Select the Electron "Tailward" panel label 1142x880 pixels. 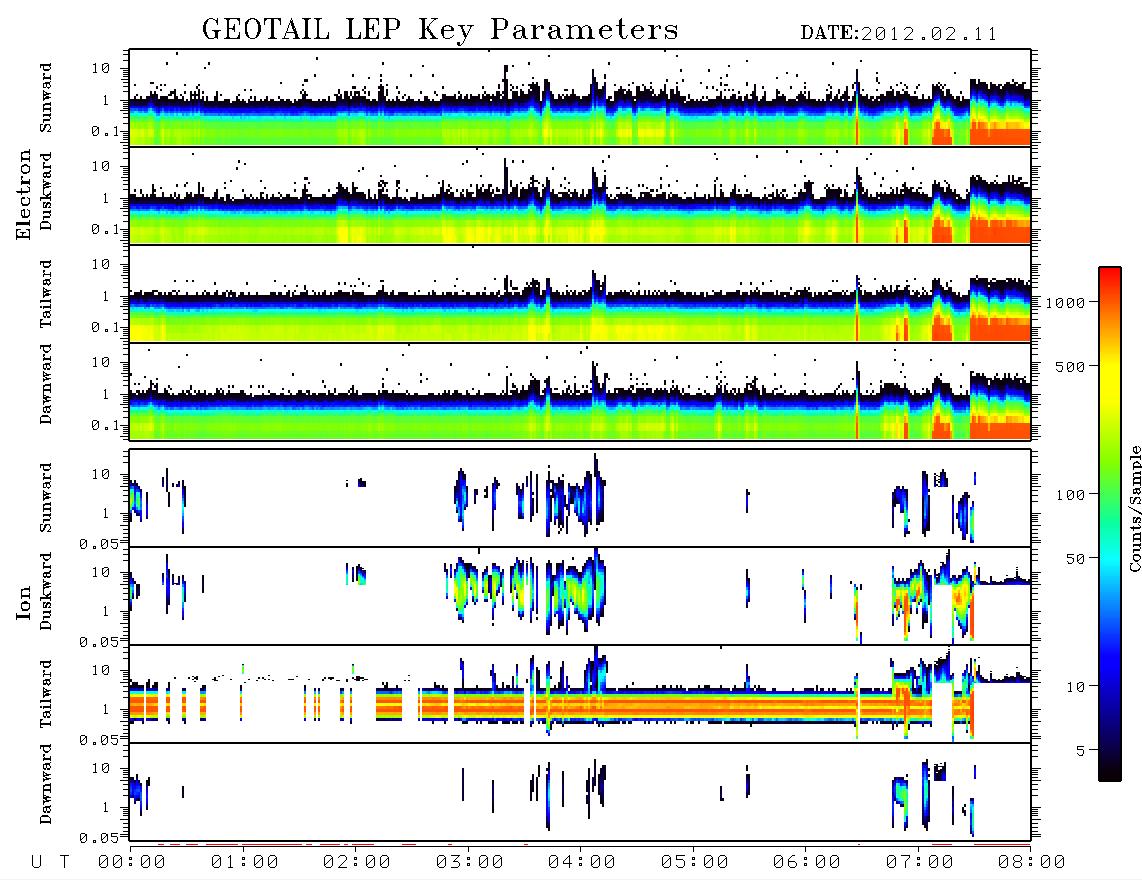(45, 294)
